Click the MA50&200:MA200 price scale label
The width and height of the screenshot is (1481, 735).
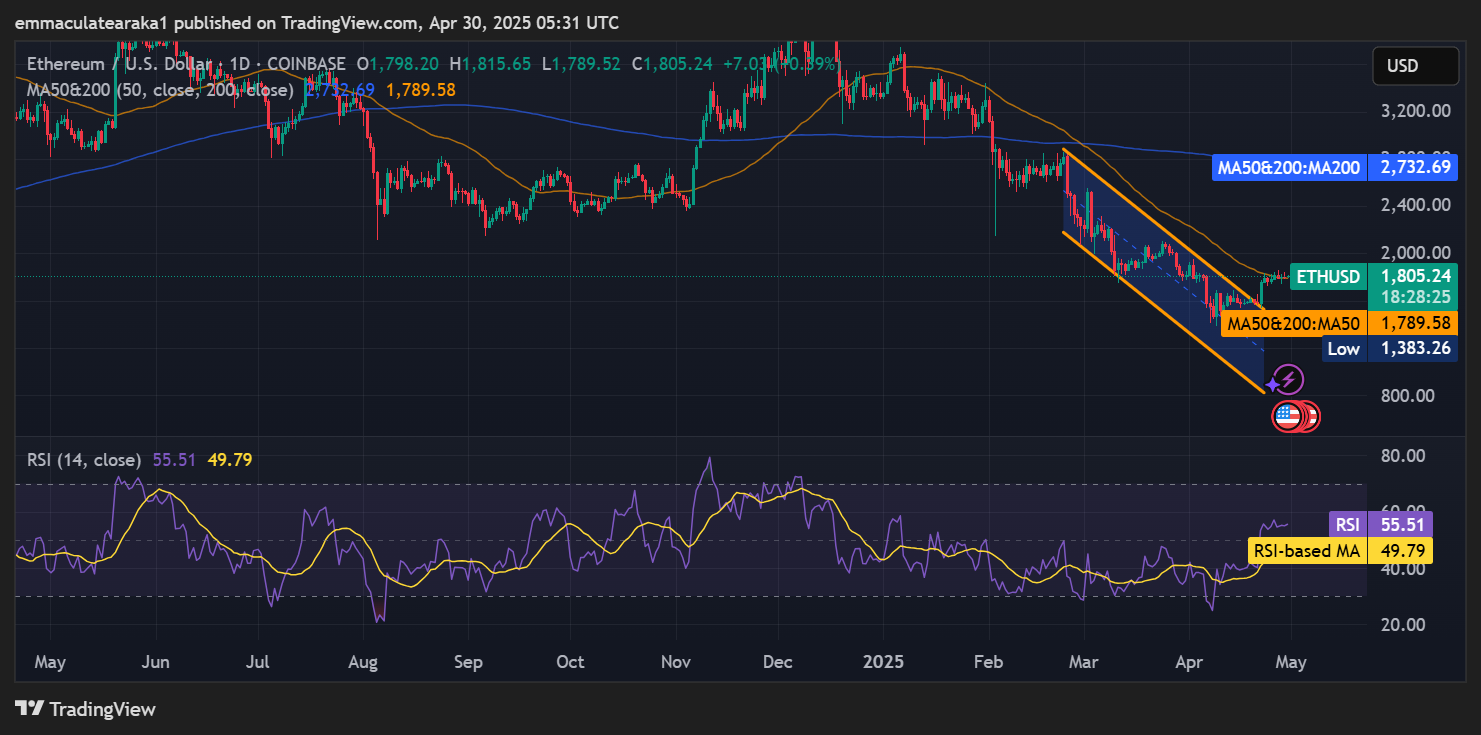click(1288, 167)
